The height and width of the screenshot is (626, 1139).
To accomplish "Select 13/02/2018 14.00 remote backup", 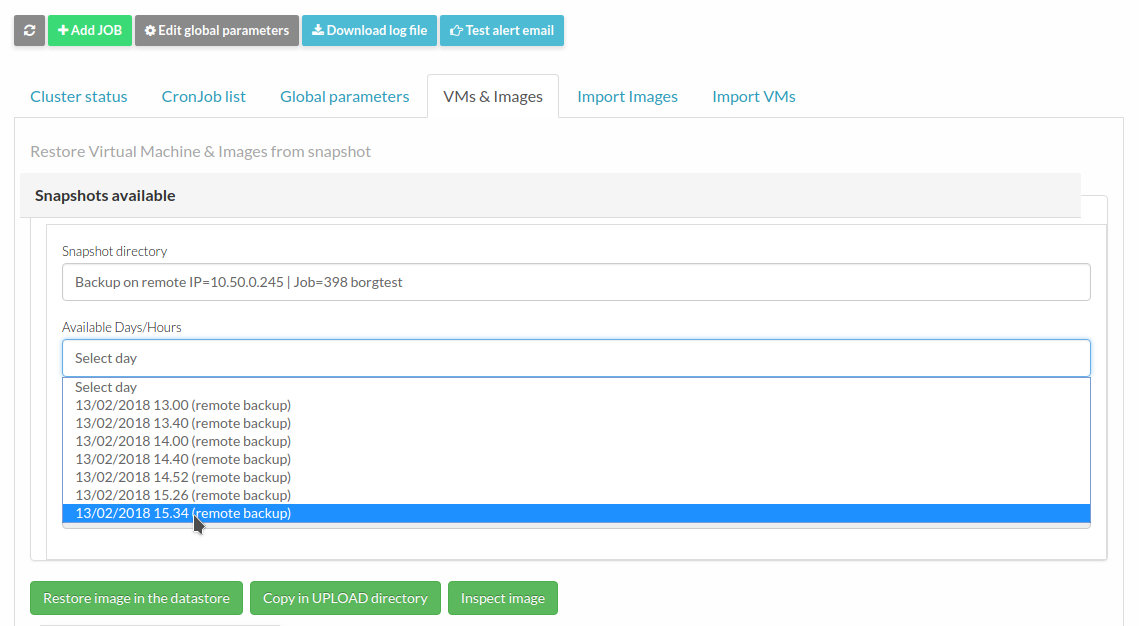I will click(576, 442).
